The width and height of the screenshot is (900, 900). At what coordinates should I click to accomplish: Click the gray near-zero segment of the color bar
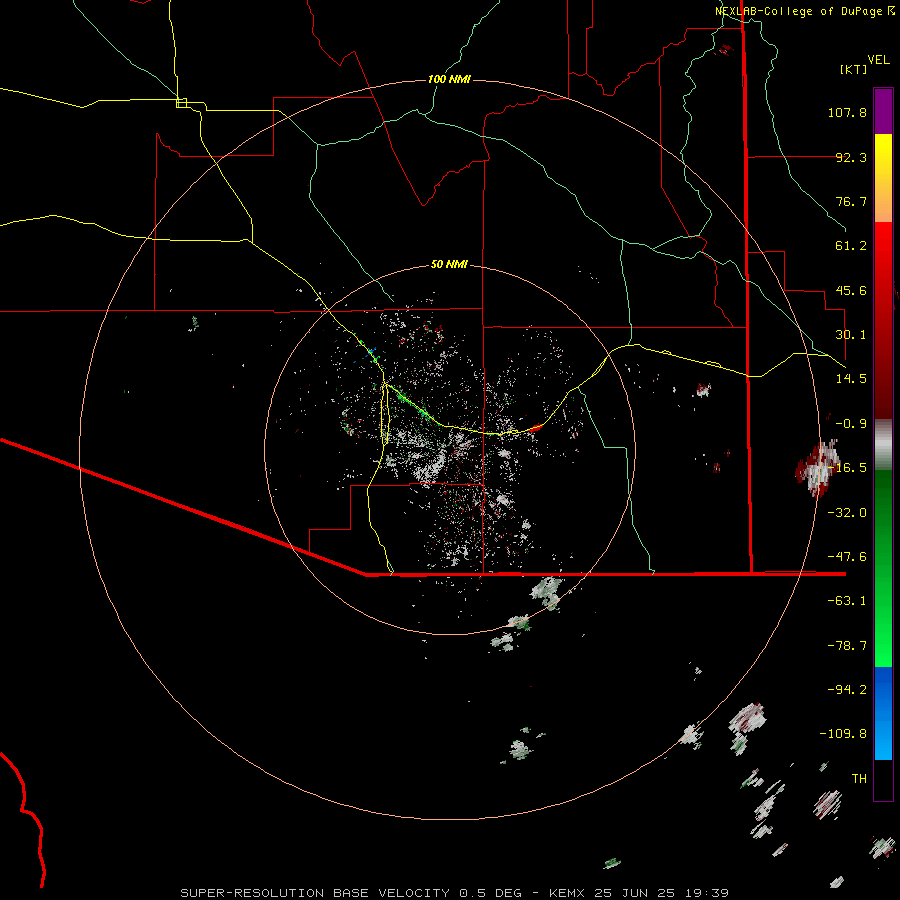[x=883, y=444]
